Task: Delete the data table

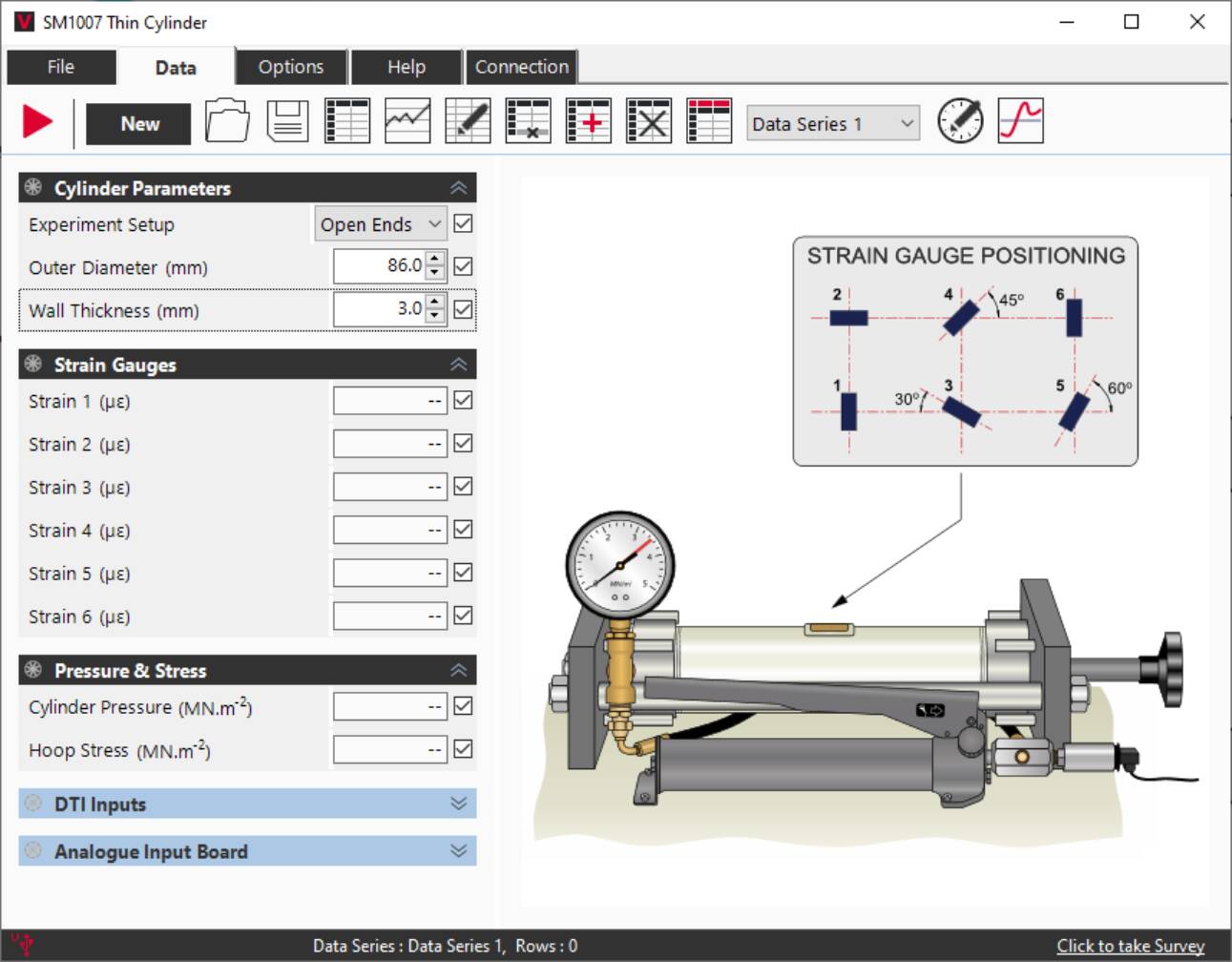Action: click(x=649, y=121)
